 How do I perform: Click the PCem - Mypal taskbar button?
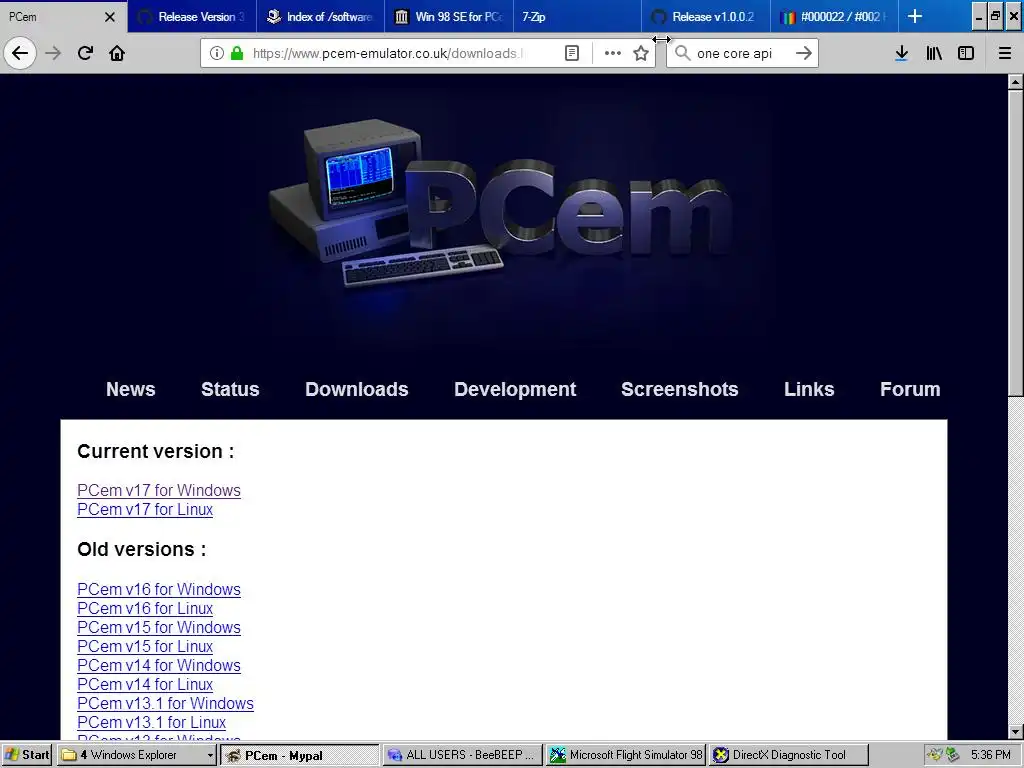click(x=299, y=755)
